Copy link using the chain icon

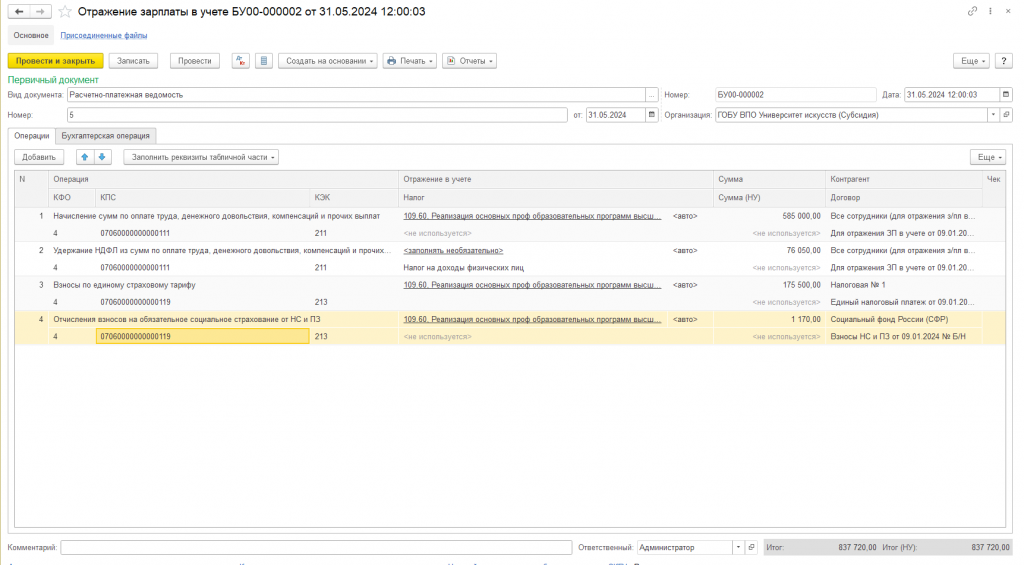(972, 11)
